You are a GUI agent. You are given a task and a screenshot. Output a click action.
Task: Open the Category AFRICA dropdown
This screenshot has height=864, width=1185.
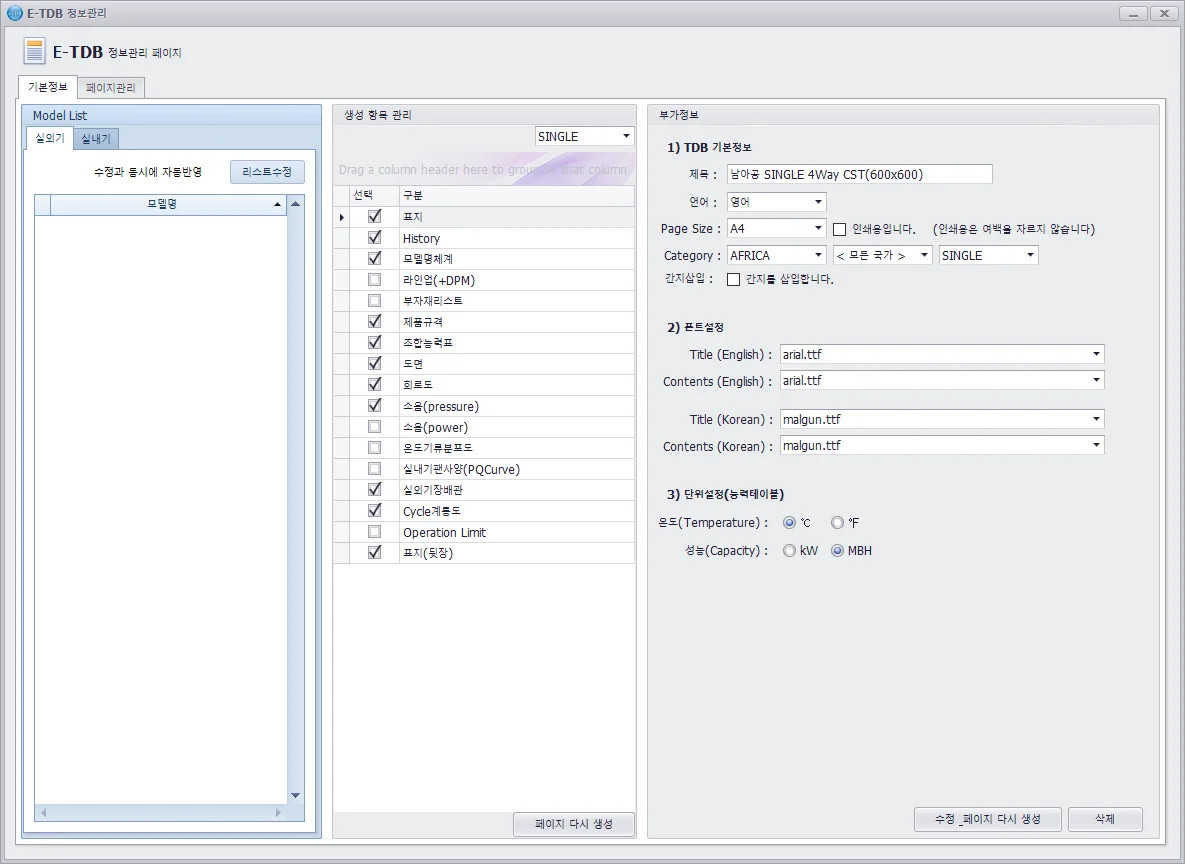[x=818, y=255]
